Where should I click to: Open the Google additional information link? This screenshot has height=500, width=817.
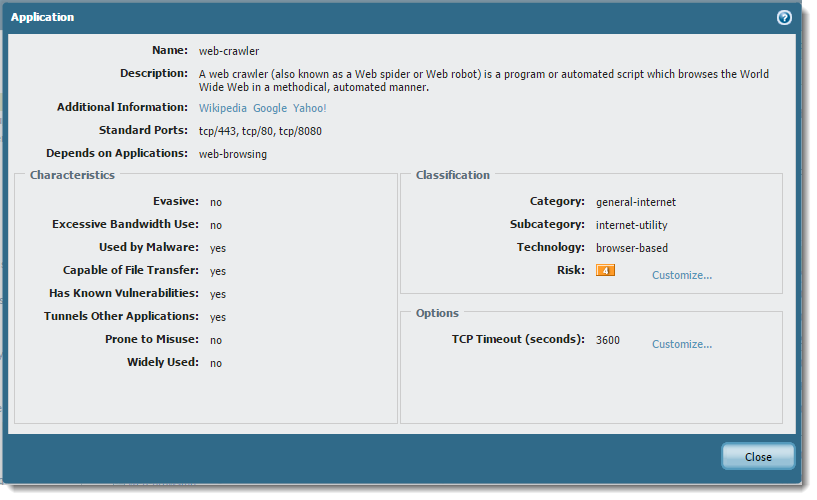pos(270,108)
